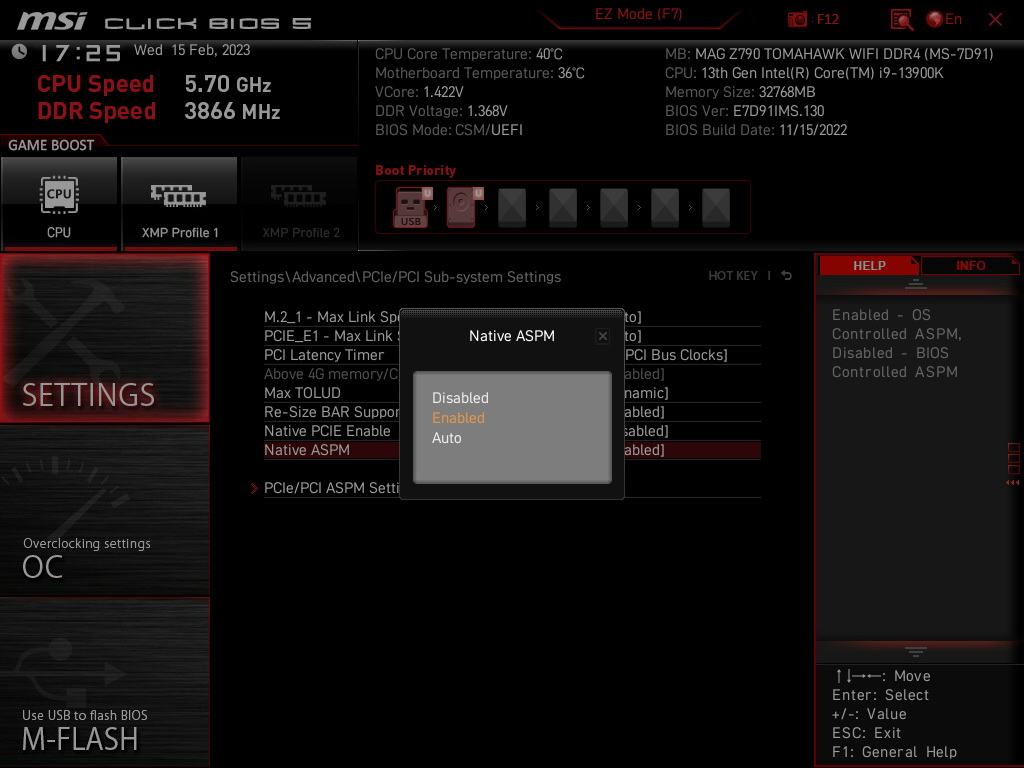
Task: Click the third empty boot priority slot
Action: click(614, 208)
